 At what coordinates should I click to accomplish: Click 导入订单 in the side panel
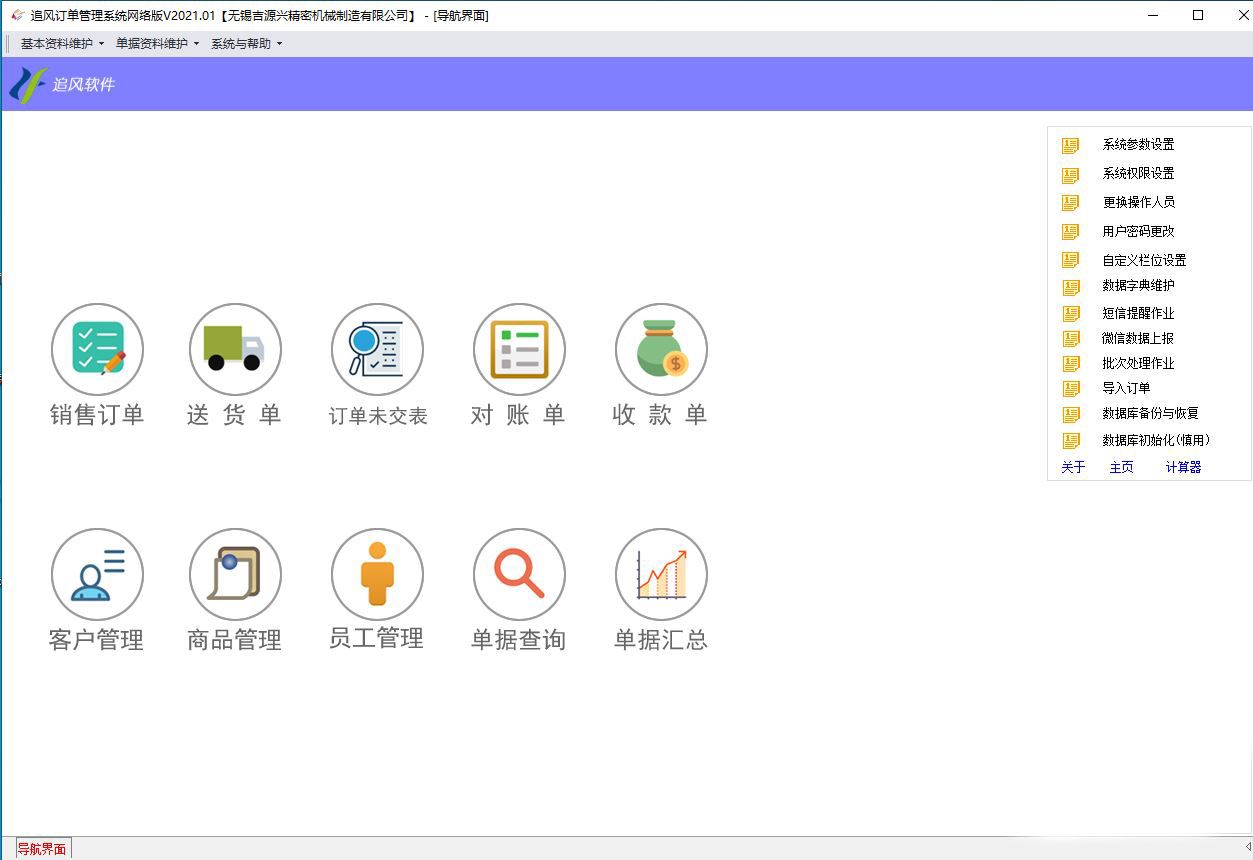tap(1126, 388)
